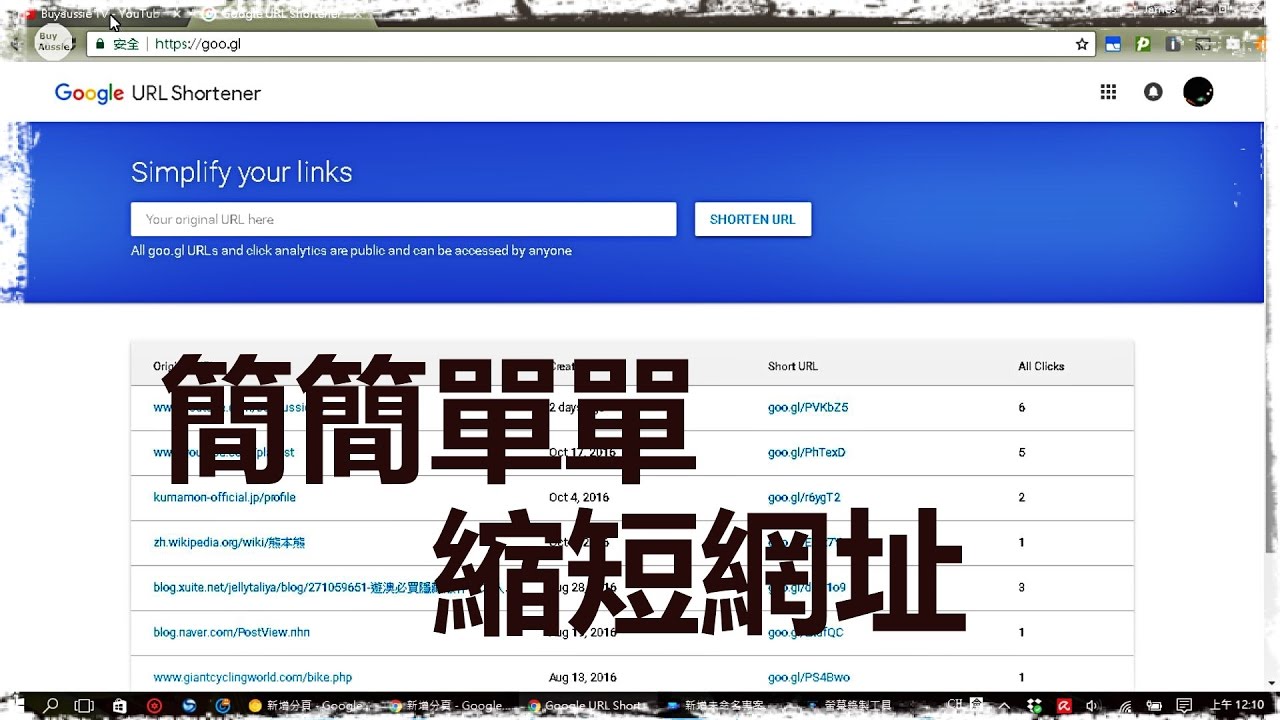Click the 'Your original URL here' field
The height and width of the screenshot is (720, 1280).
pos(403,219)
